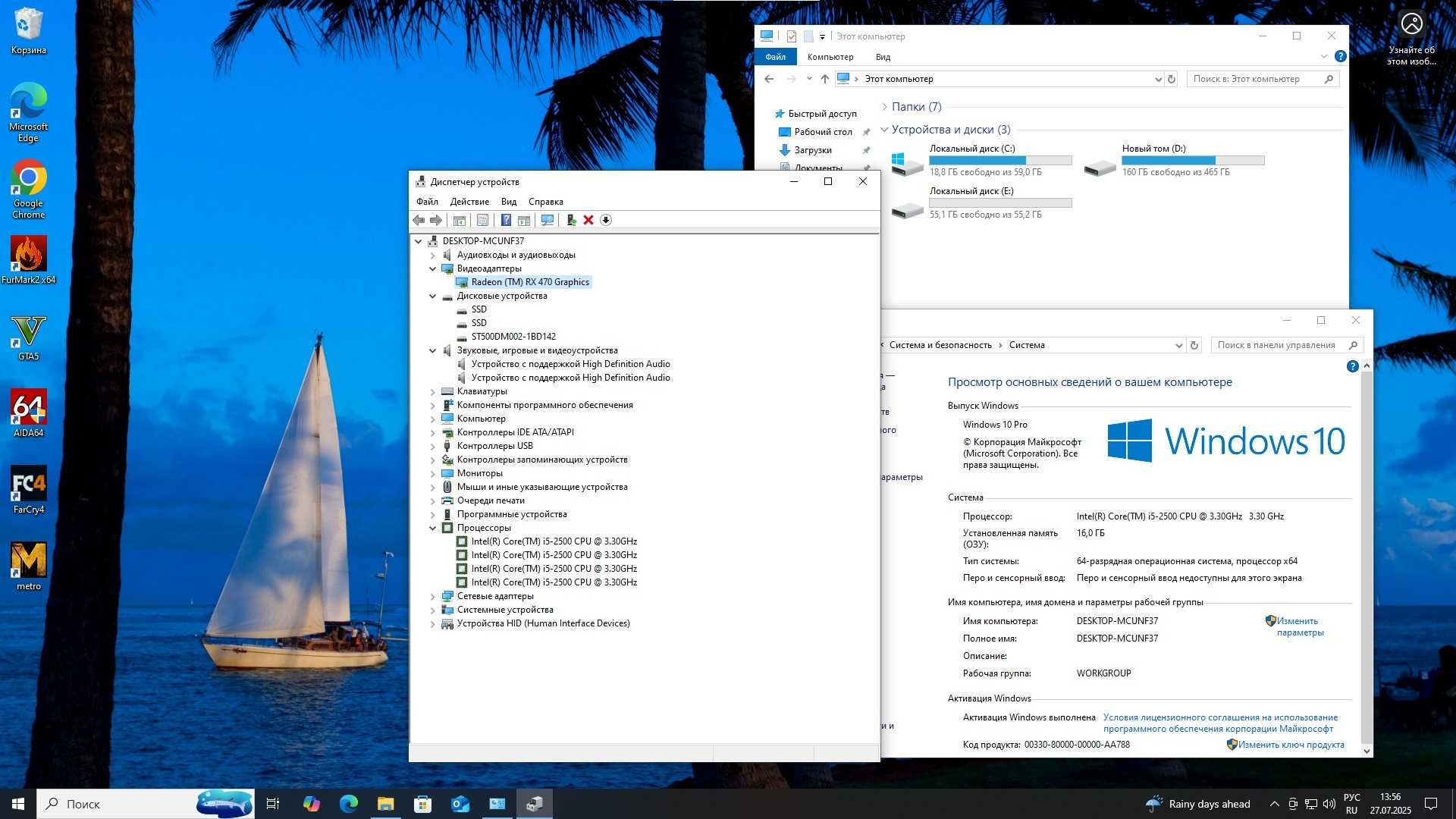Click red X Uninstall device icon
Screen dimensions: 1456x819
pos(588,220)
